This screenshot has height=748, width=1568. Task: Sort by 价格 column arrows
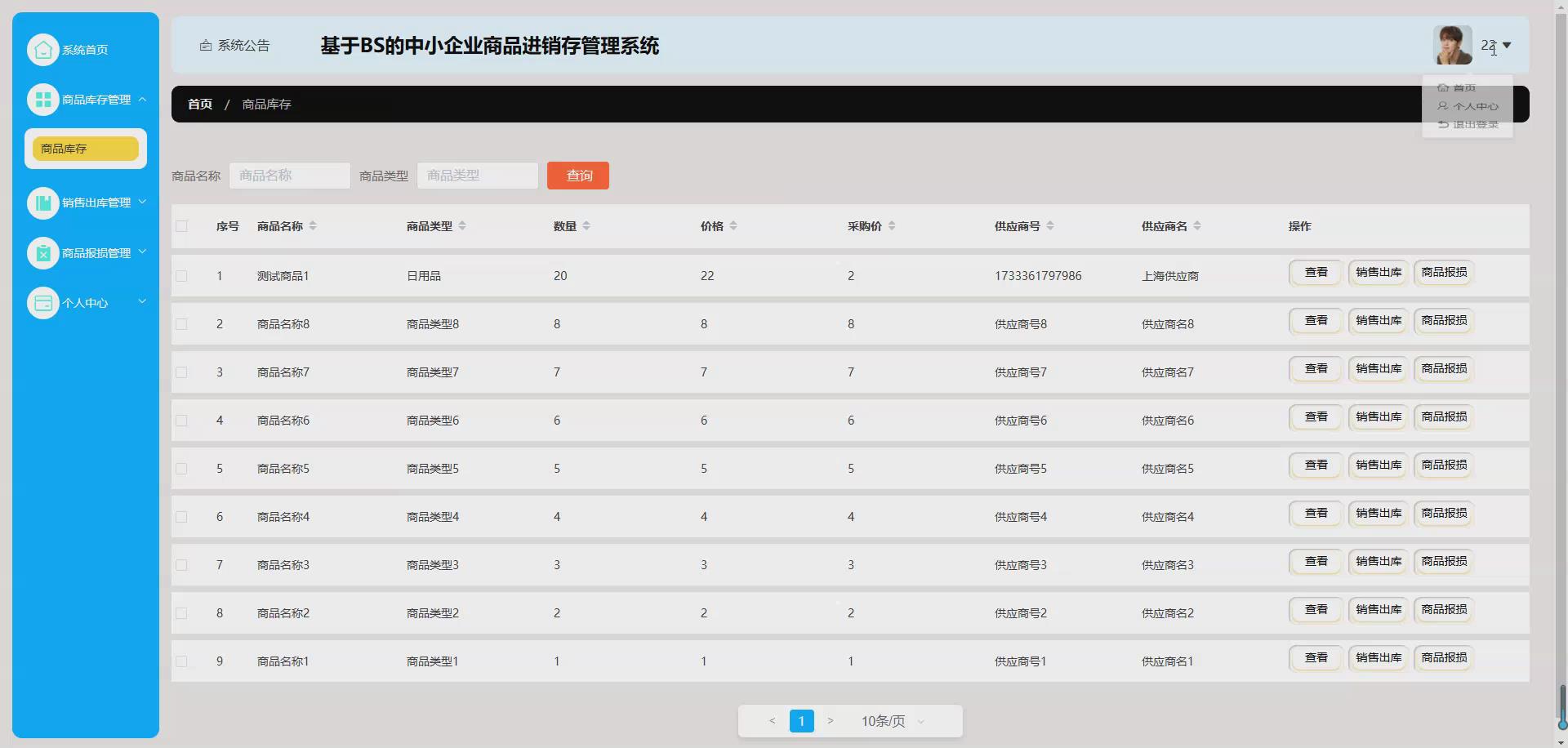pyautogui.click(x=733, y=226)
